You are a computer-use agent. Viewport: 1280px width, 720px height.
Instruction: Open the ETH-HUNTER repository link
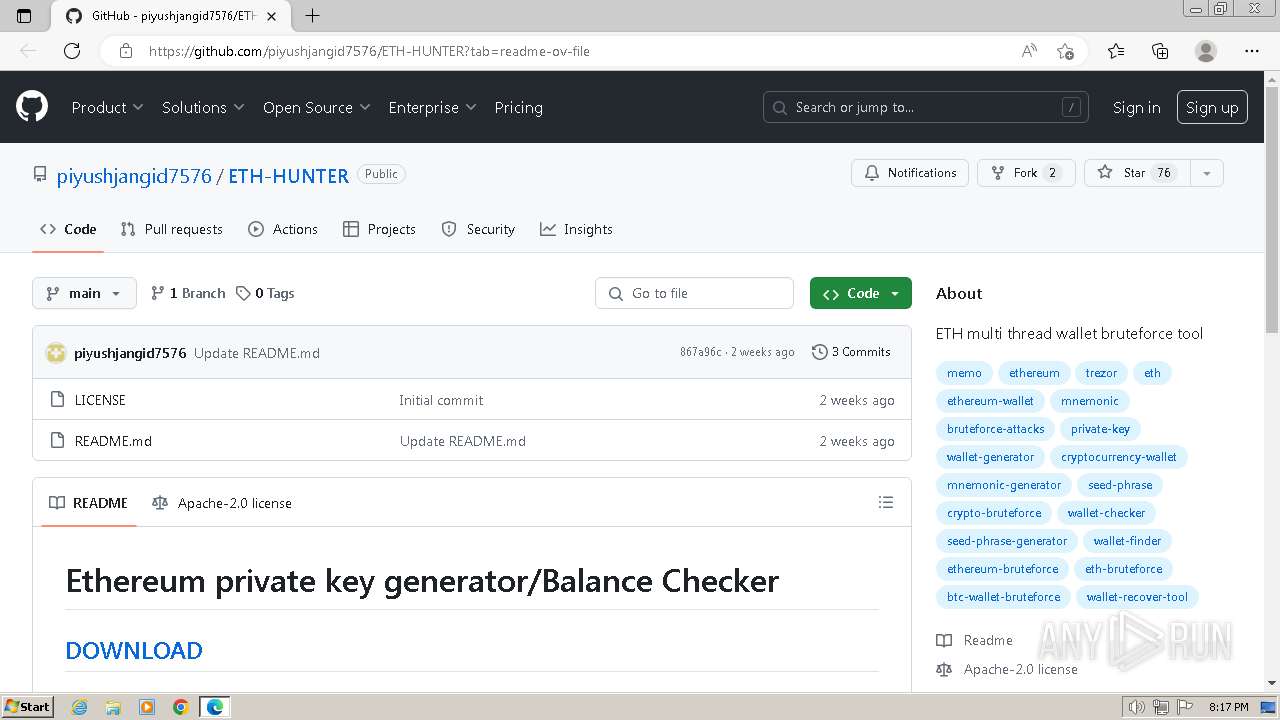pos(288,175)
